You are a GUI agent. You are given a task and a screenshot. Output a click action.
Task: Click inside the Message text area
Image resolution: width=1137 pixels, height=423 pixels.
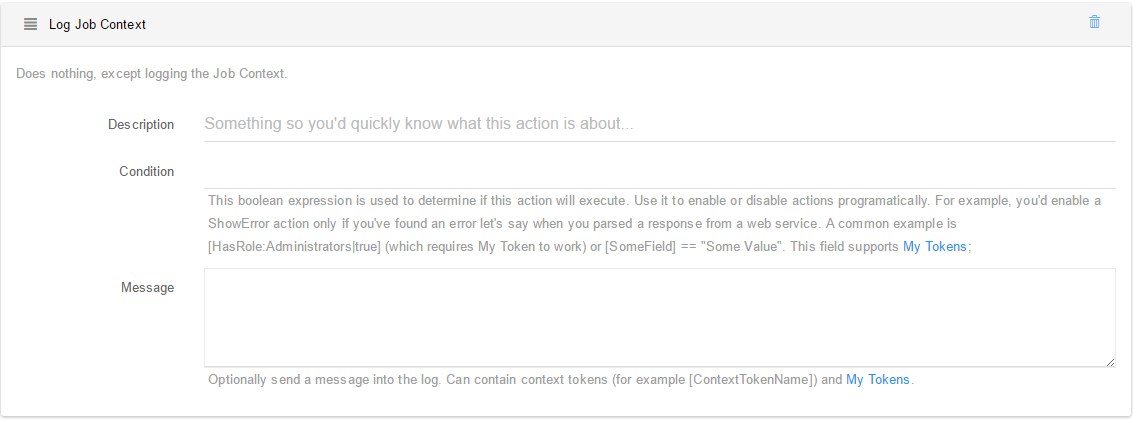click(x=659, y=318)
